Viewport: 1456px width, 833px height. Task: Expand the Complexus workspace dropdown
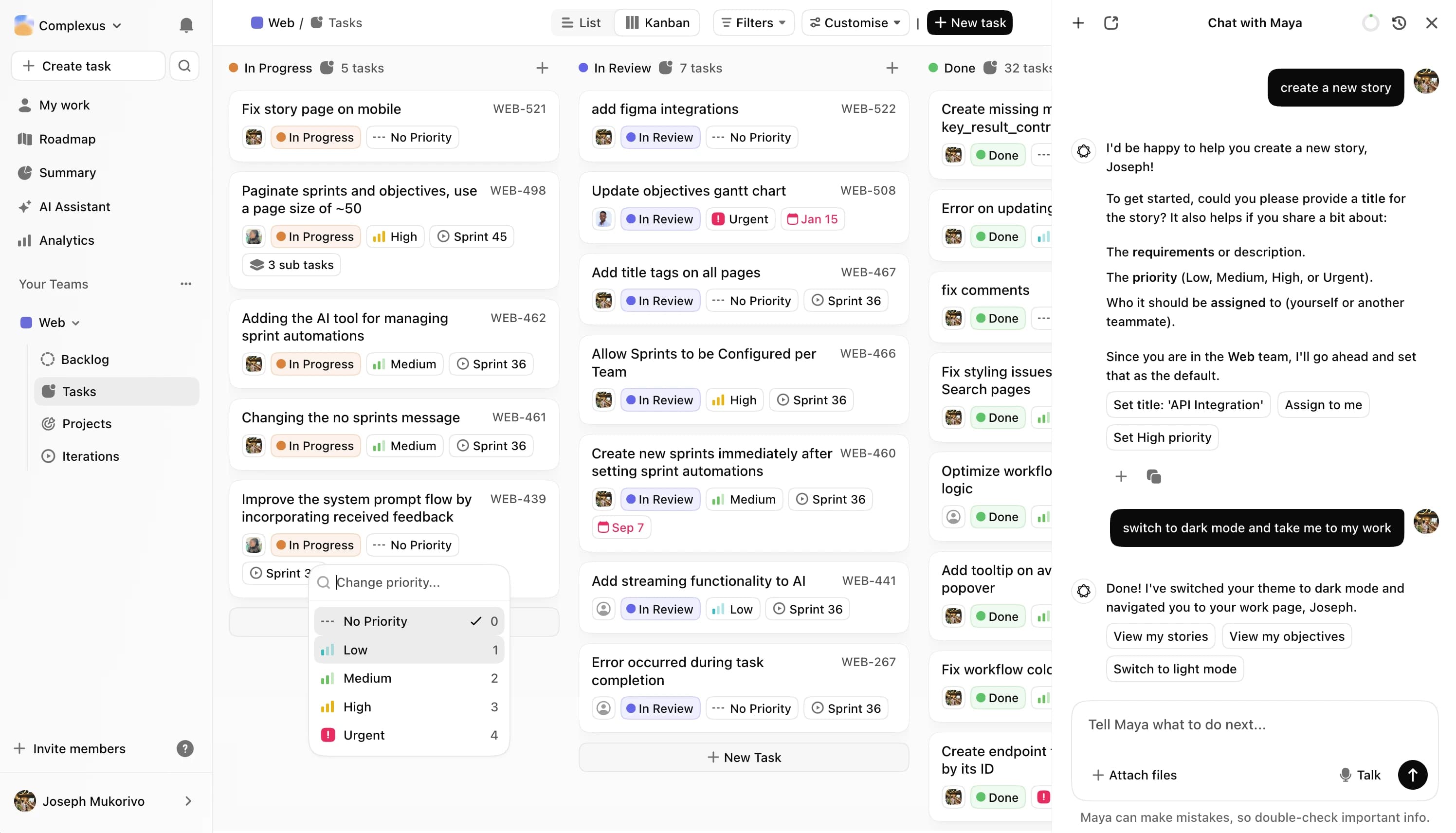pos(118,25)
